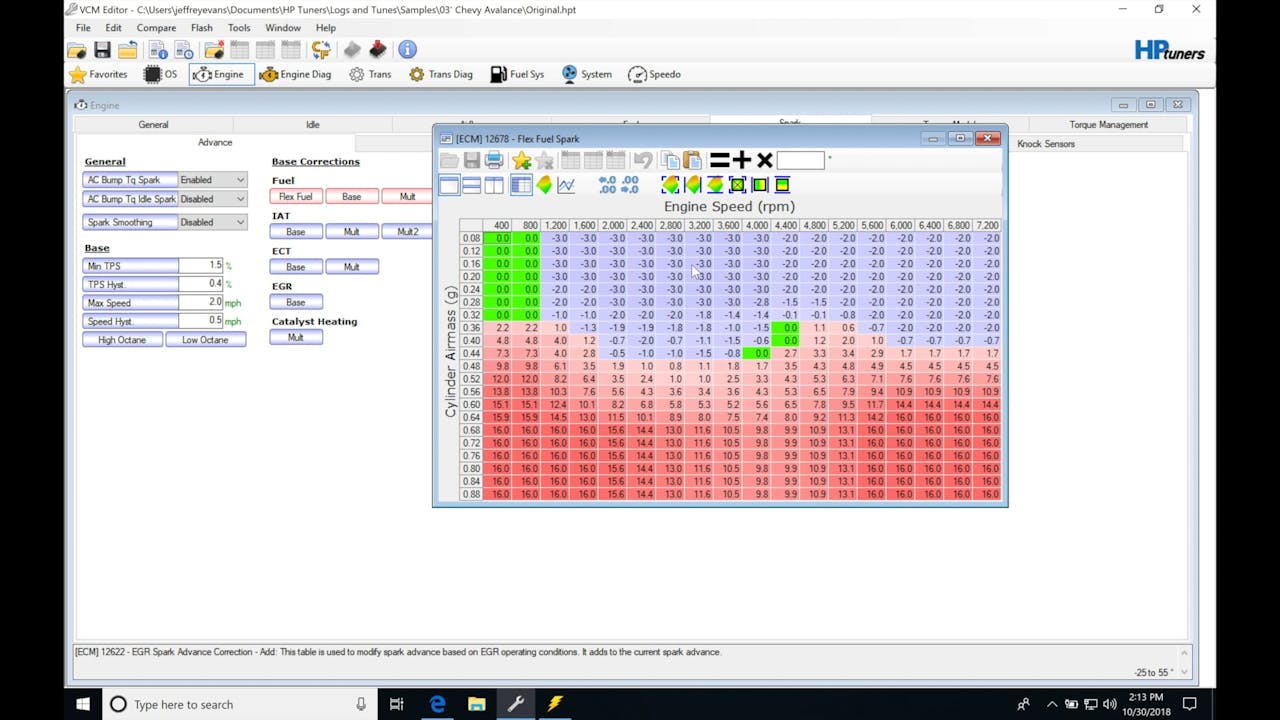Click the increase decimal places icon
1280x720 pixels.
point(607,185)
